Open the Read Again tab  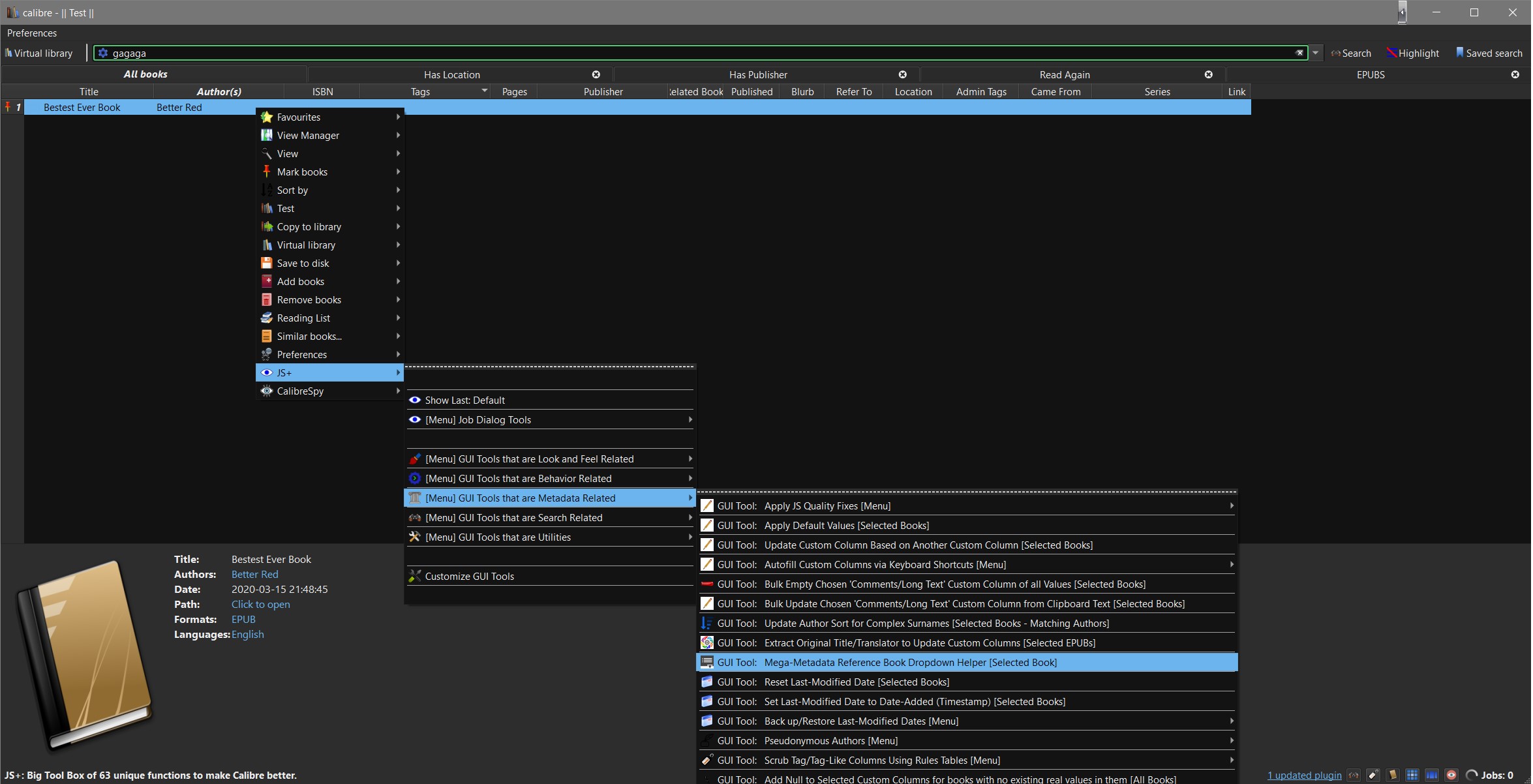(x=1064, y=74)
